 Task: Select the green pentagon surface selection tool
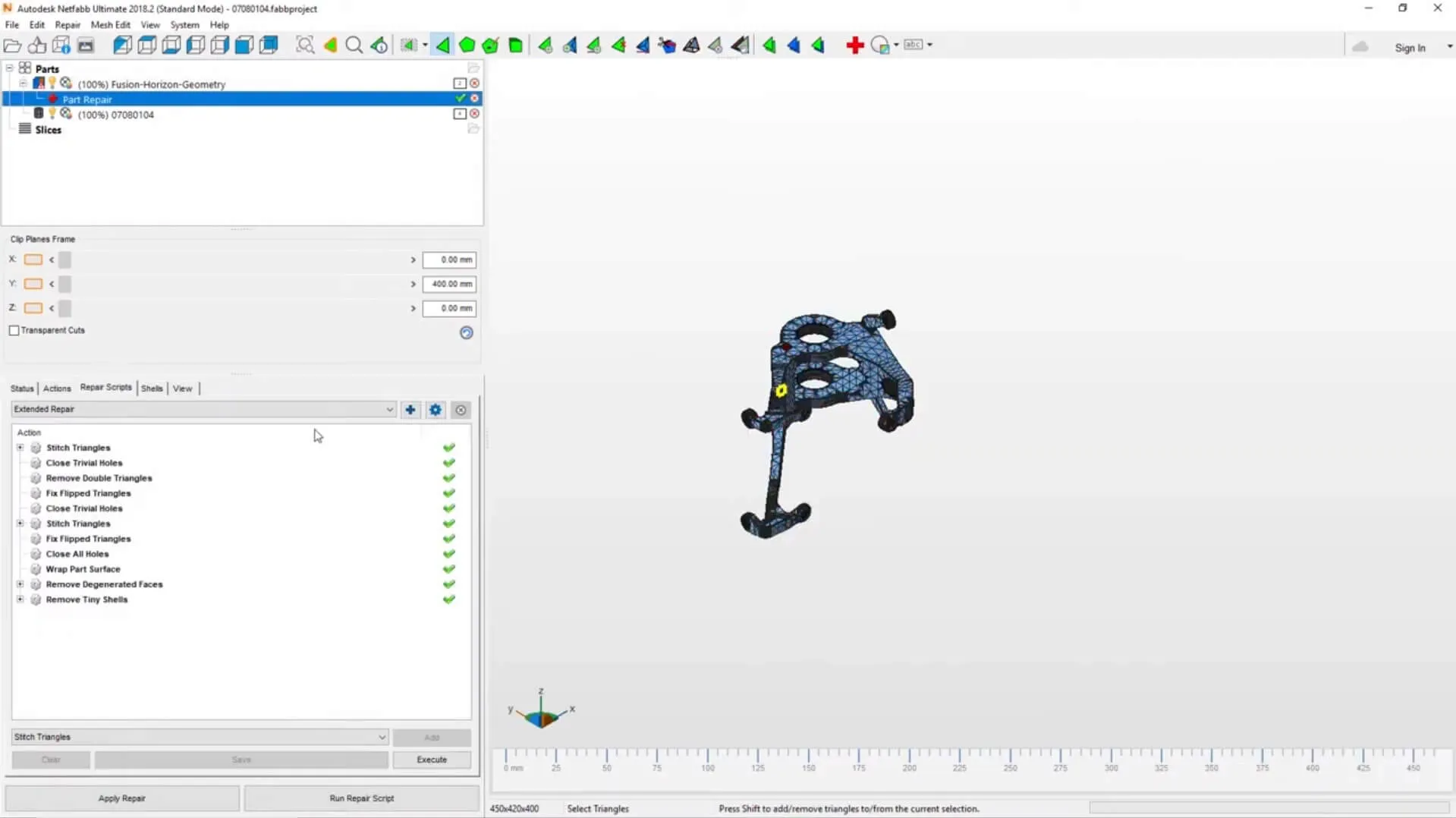[467, 46]
